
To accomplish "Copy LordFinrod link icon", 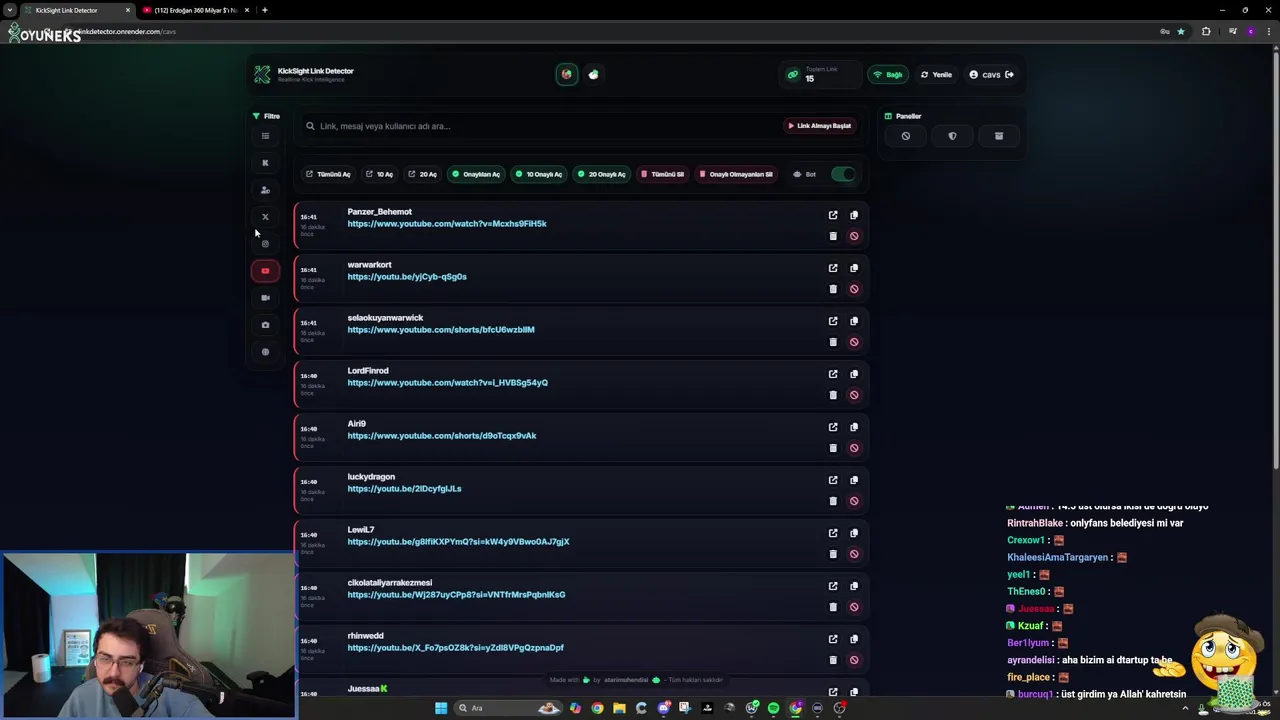I will click(x=854, y=374).
